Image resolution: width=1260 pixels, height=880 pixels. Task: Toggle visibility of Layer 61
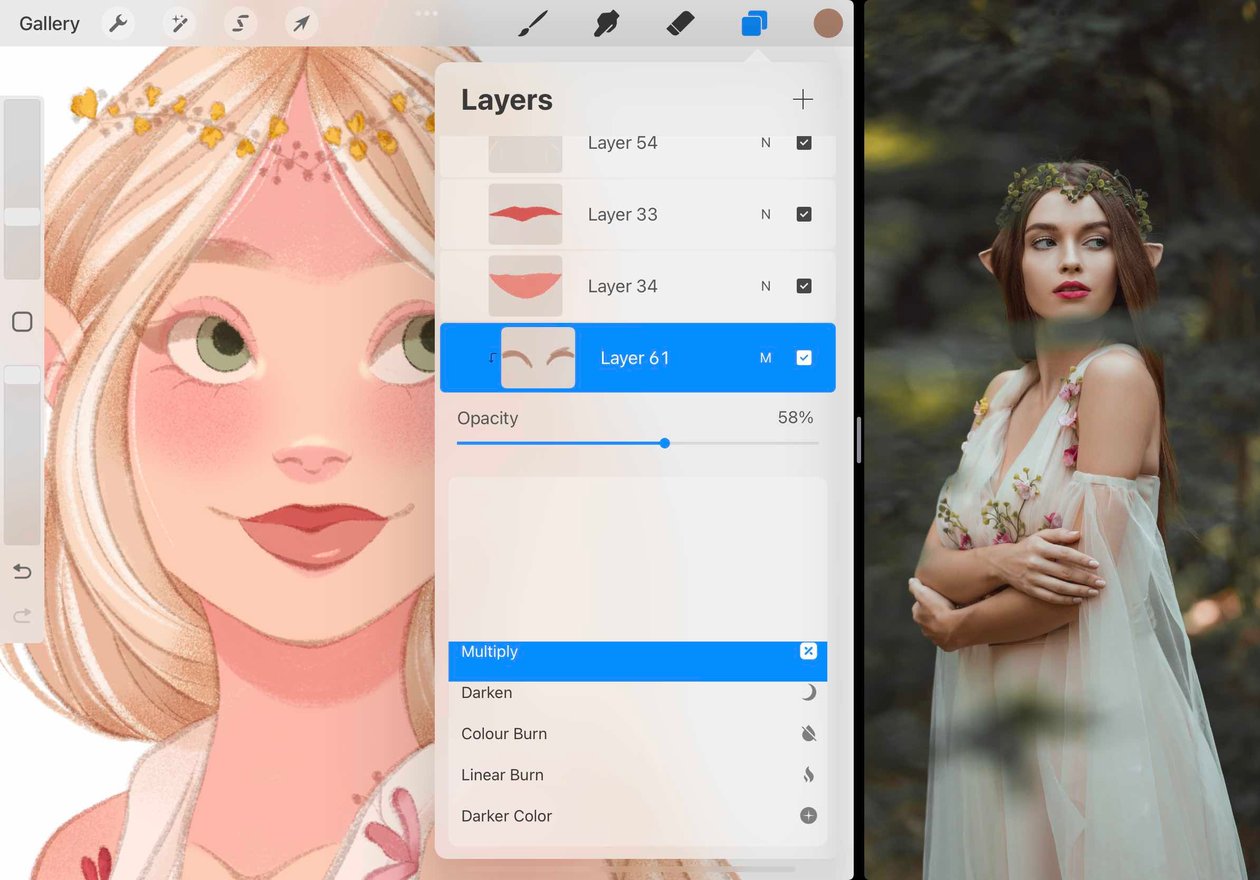804,358
